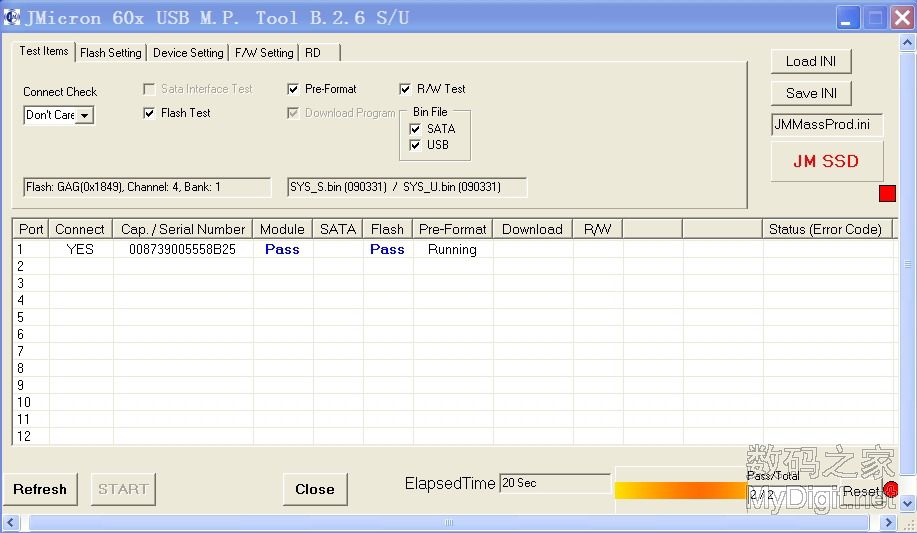Image resolution: width=917 pixels, height=533 pixels.
Task: Switch to the Flash Setting tab
Action: coord(111,53)
